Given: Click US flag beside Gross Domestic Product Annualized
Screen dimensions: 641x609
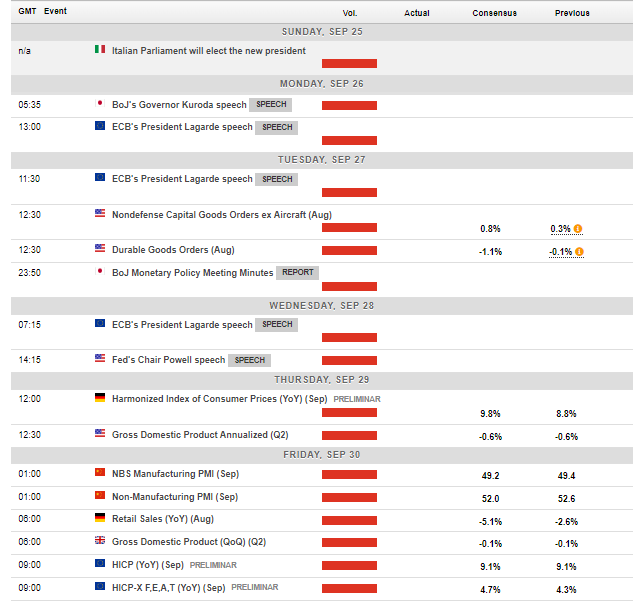Looking at the screenshot, I should [x=100, y=433].
